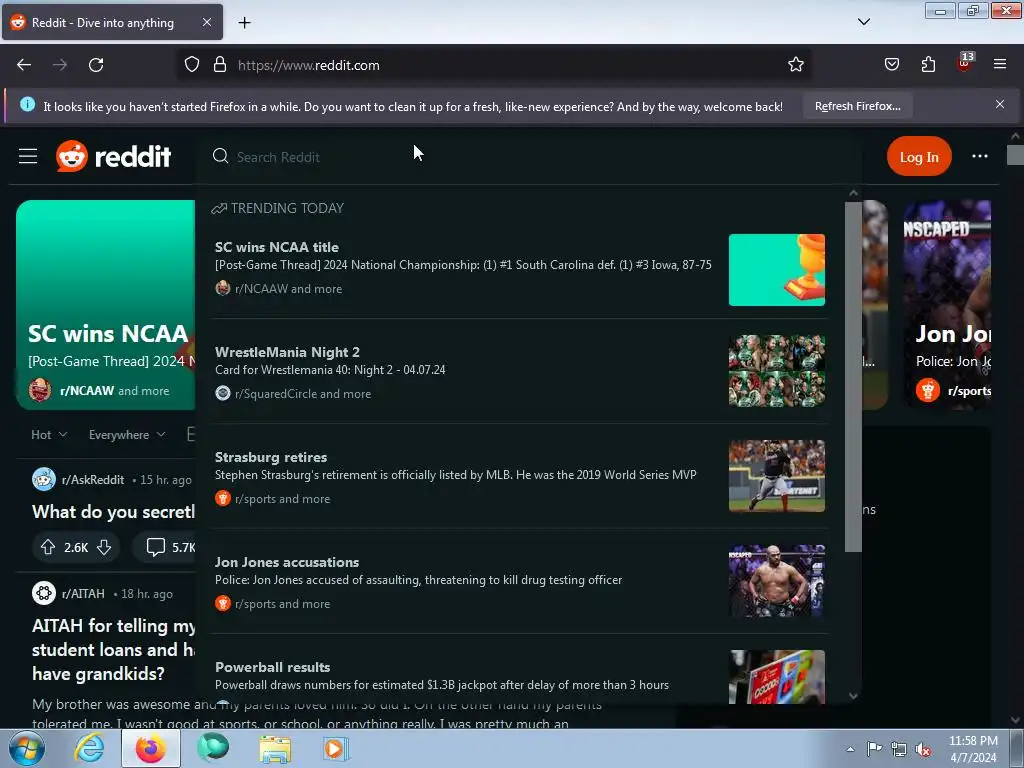1024x768 pixels.
Task: Open the Save to Pocket icon
Action: coord(891,64)
